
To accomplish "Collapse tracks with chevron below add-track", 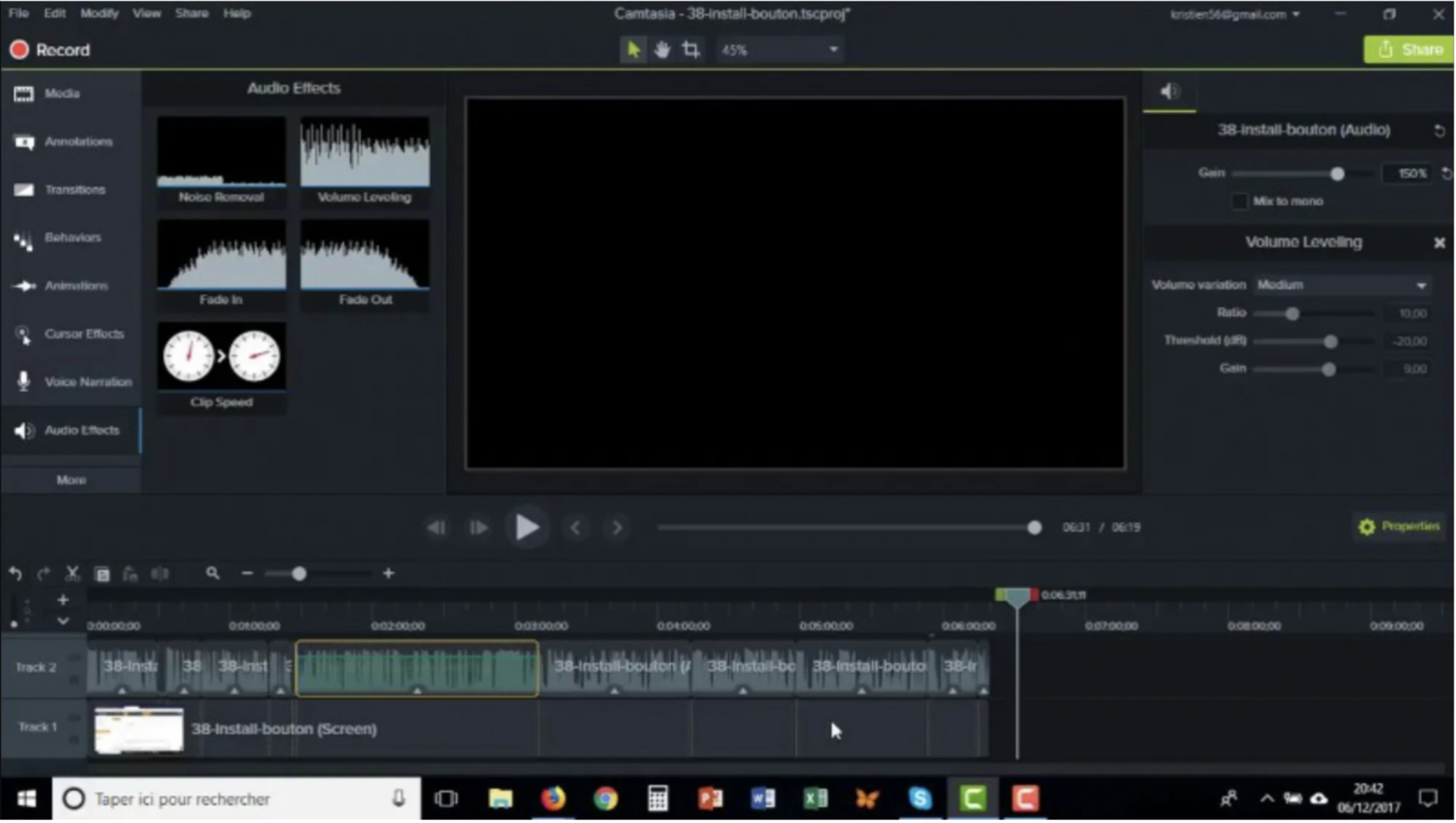I will click(x=63, y=621).
